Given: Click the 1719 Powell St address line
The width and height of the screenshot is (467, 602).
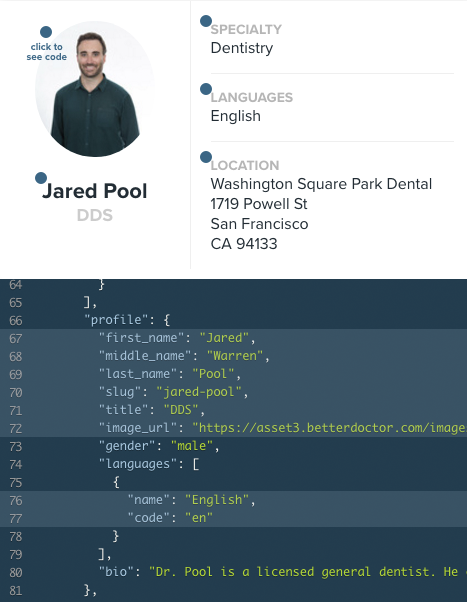Looking at the screenshot, I should tap(259, 204).
